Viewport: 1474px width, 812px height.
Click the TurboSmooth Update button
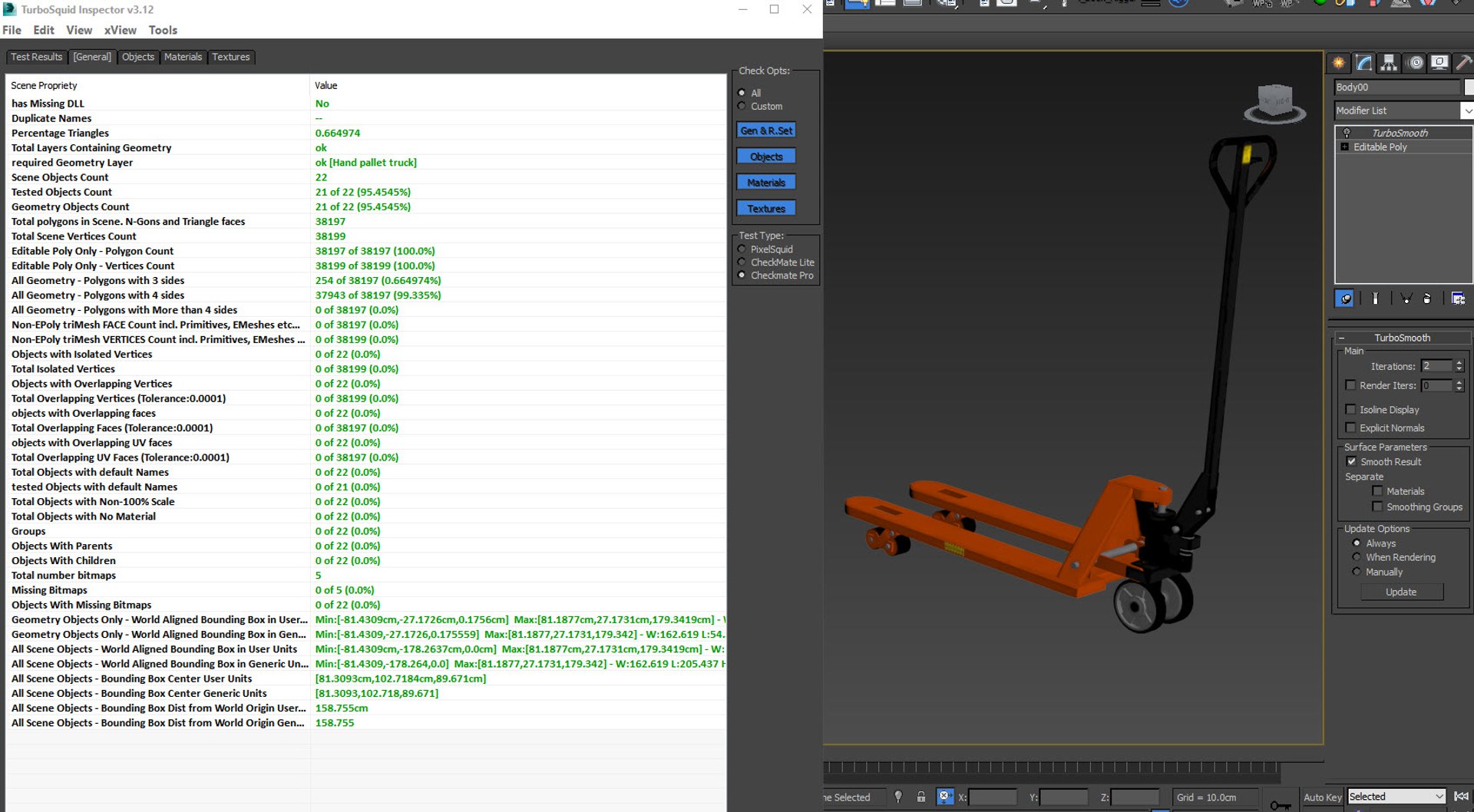[x=1402, y=592]
